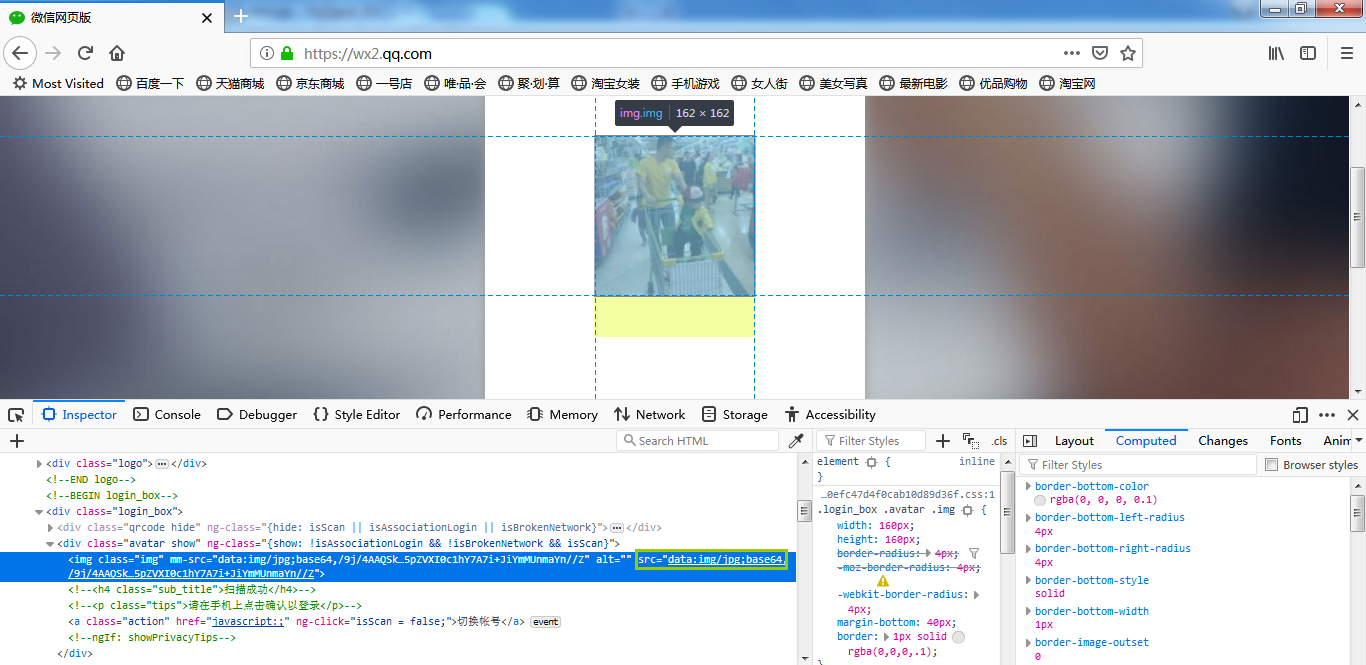Create a new node in the markup
Viewport: 1366px width, 665px height.
pyautogui.click(x=16, y=441)
